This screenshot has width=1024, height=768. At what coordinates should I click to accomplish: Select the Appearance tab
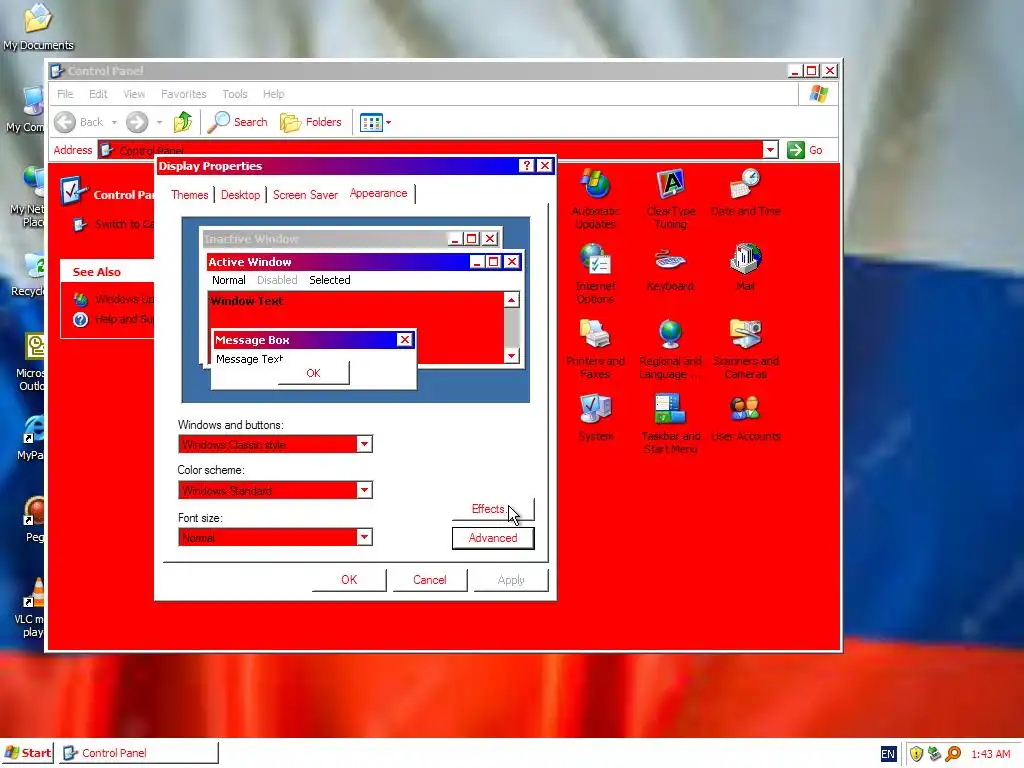click(379, 193)
